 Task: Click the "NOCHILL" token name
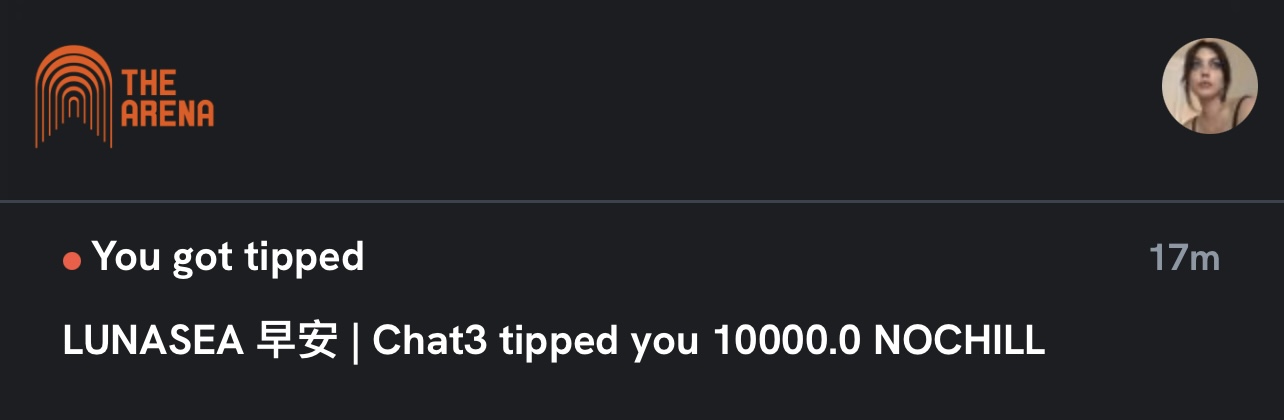pyautogui.click(x=959, y=342)
